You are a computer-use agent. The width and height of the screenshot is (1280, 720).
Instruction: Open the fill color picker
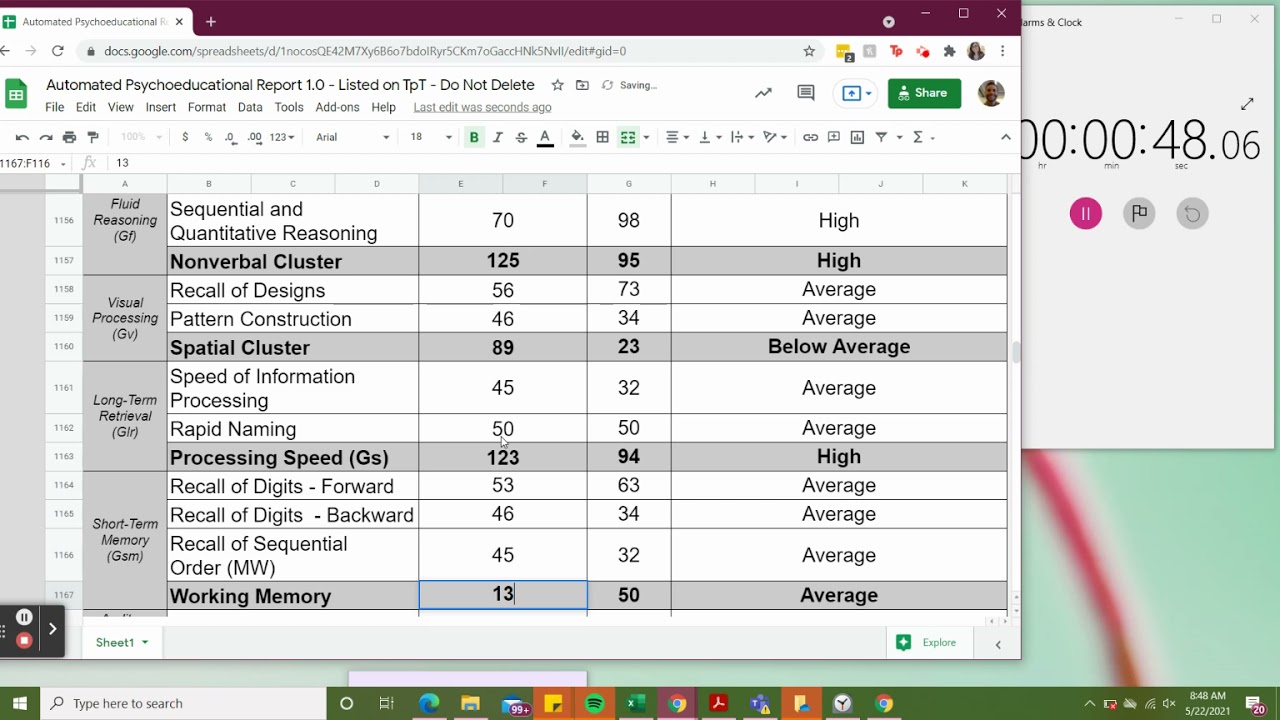point(577,137)
